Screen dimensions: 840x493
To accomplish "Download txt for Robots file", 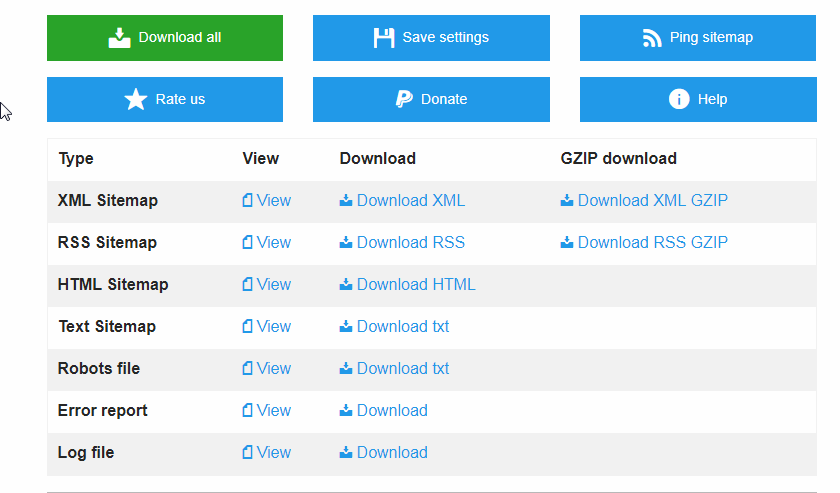I will tap(394, 369).
